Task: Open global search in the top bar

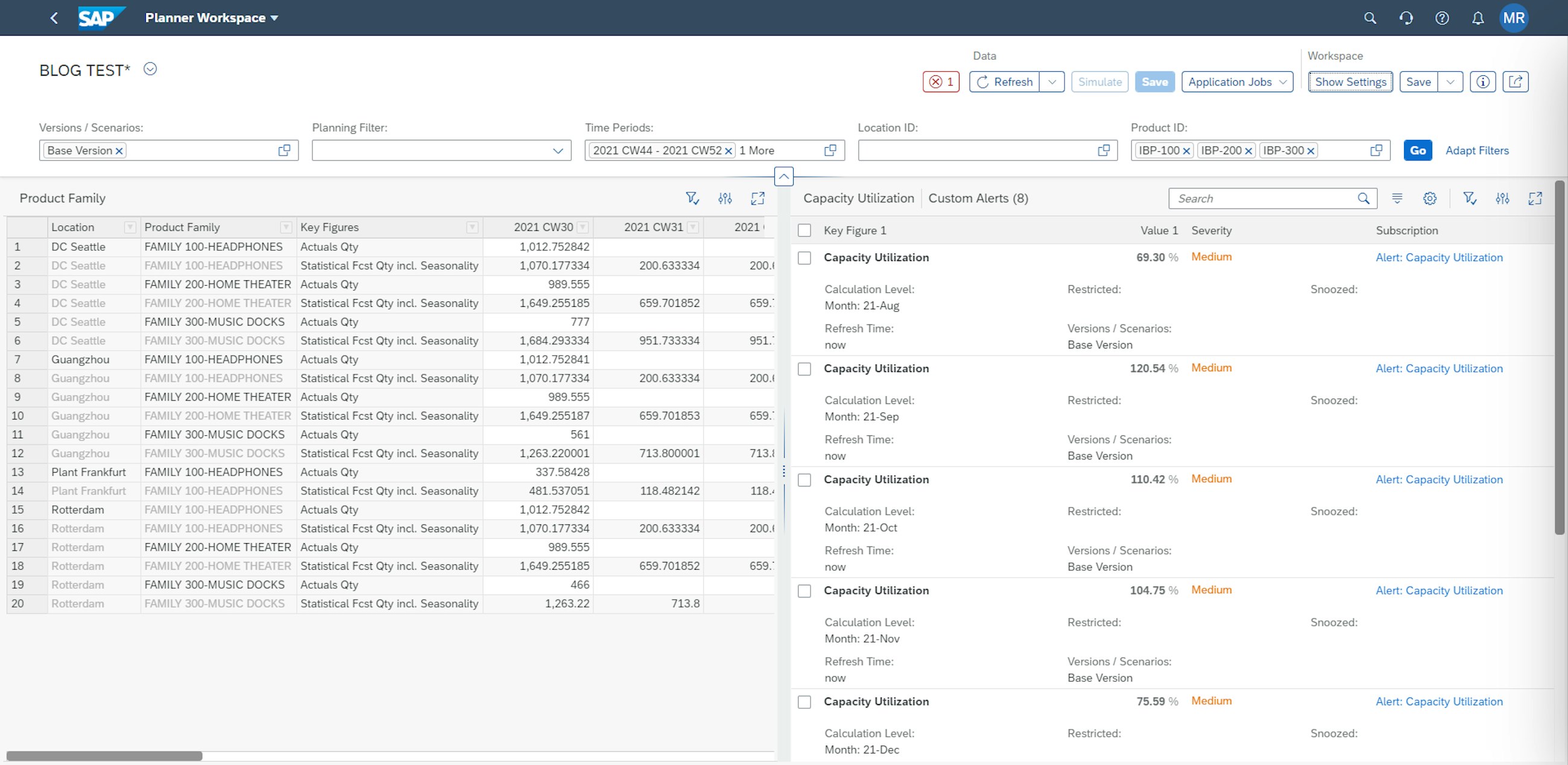Action: coord(1370,17)
